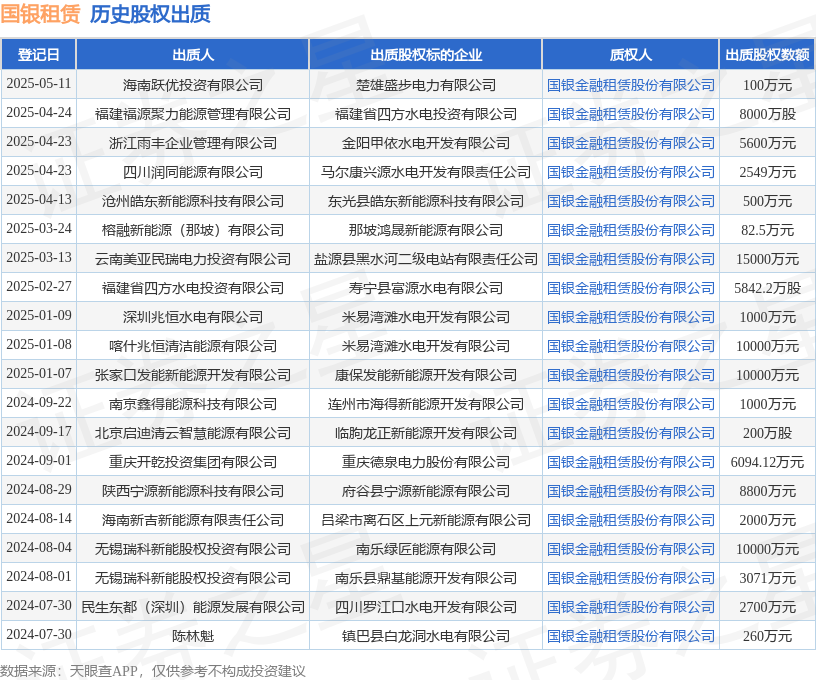816x680 pixels.
Task: Select company 吕梁市离石区上元新能源有限公司
Action: (426, 520)
